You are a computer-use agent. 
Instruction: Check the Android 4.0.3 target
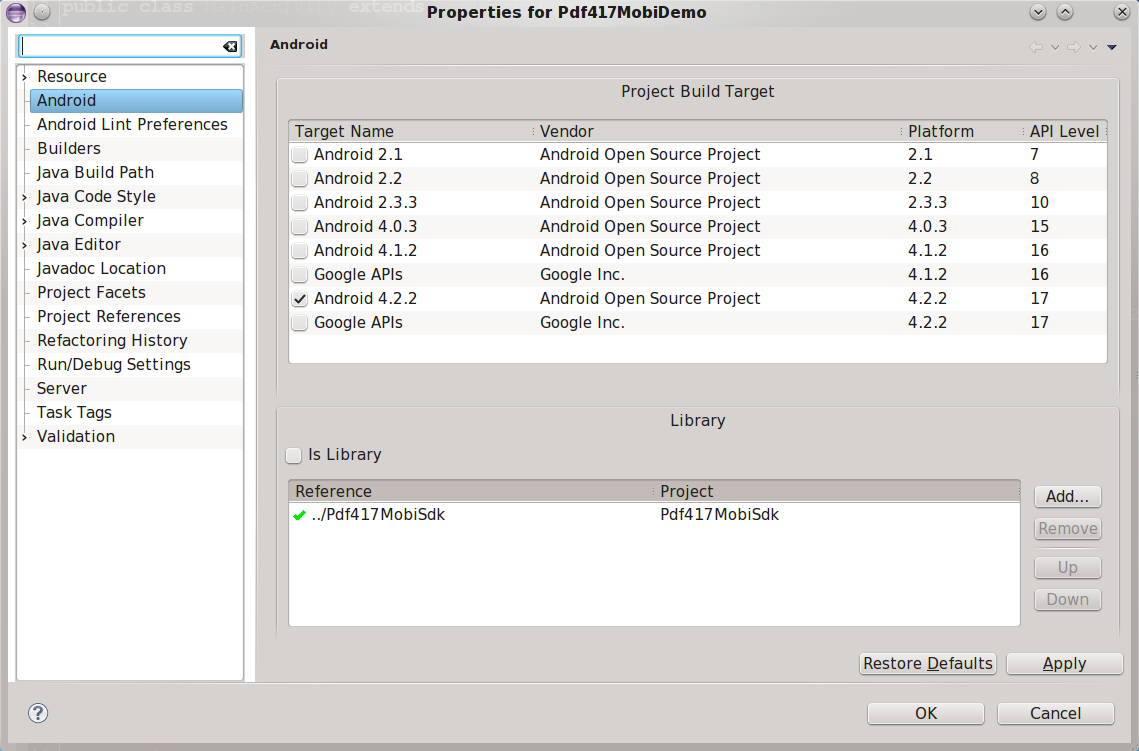(x=299, y=227)
